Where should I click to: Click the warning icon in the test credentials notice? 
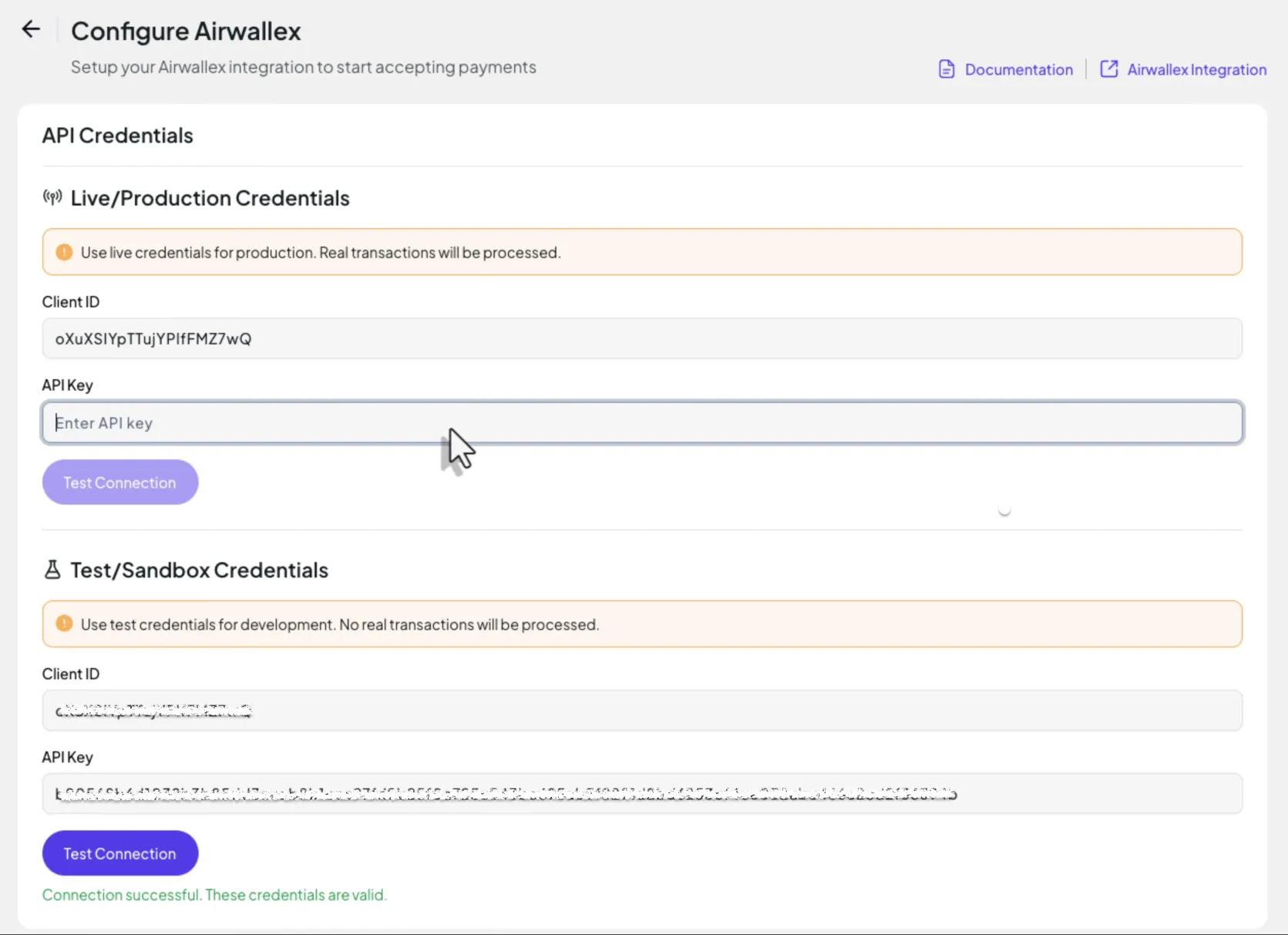[x=64, y=624]
